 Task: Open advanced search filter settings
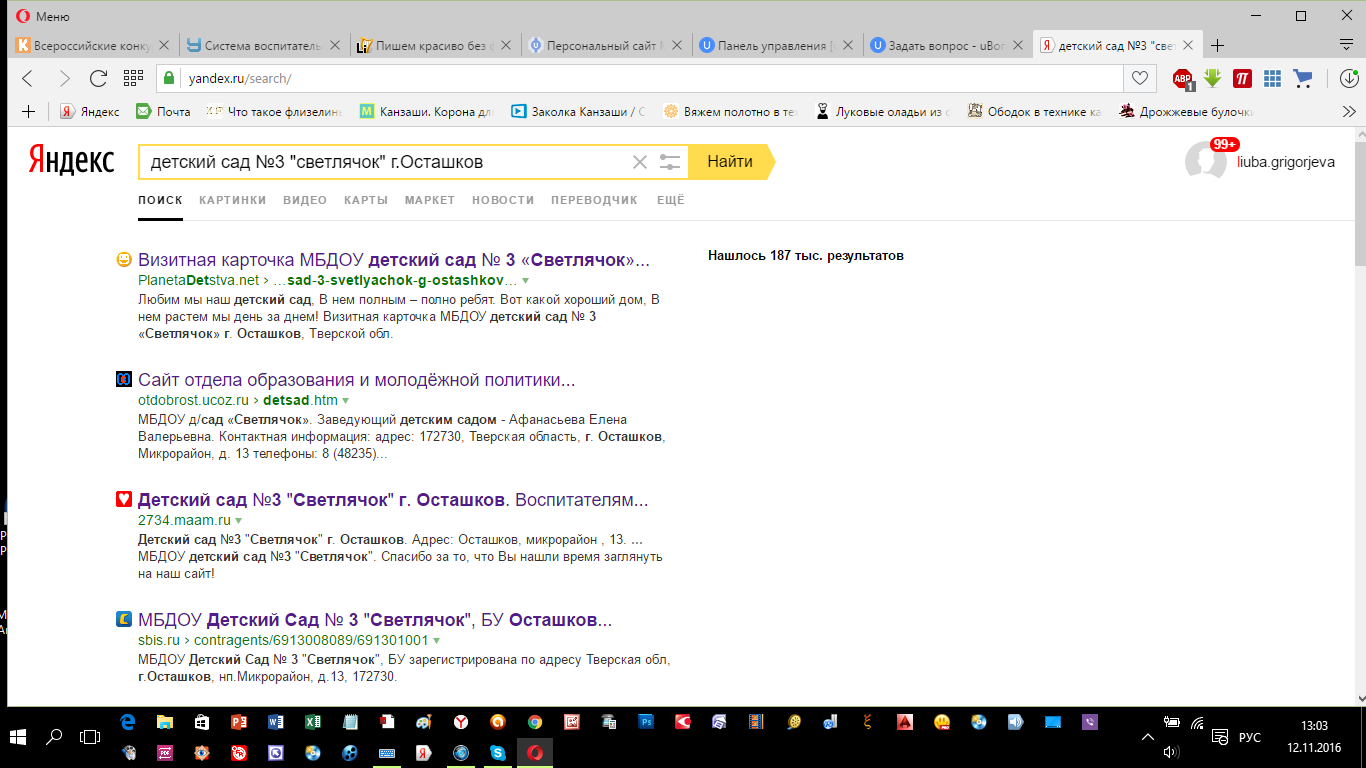click(x=670, y=162)
